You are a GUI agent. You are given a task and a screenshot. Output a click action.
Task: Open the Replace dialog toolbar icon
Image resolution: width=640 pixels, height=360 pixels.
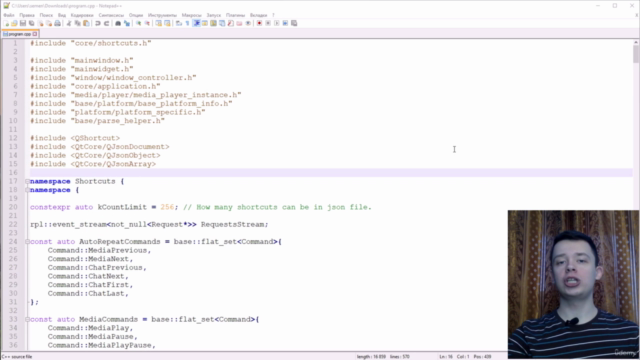click(x=127, y=23)
